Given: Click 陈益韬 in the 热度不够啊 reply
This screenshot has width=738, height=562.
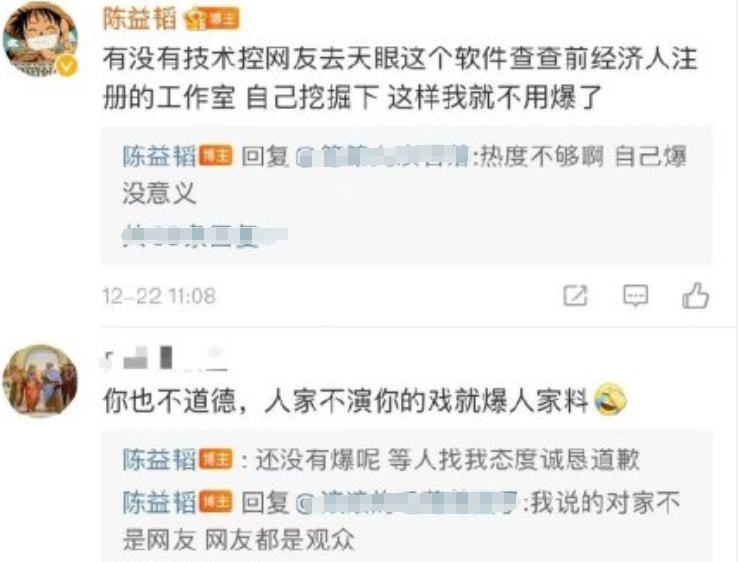Looking at the screenshot, I should pyautogui.click(x=159, y=156).
